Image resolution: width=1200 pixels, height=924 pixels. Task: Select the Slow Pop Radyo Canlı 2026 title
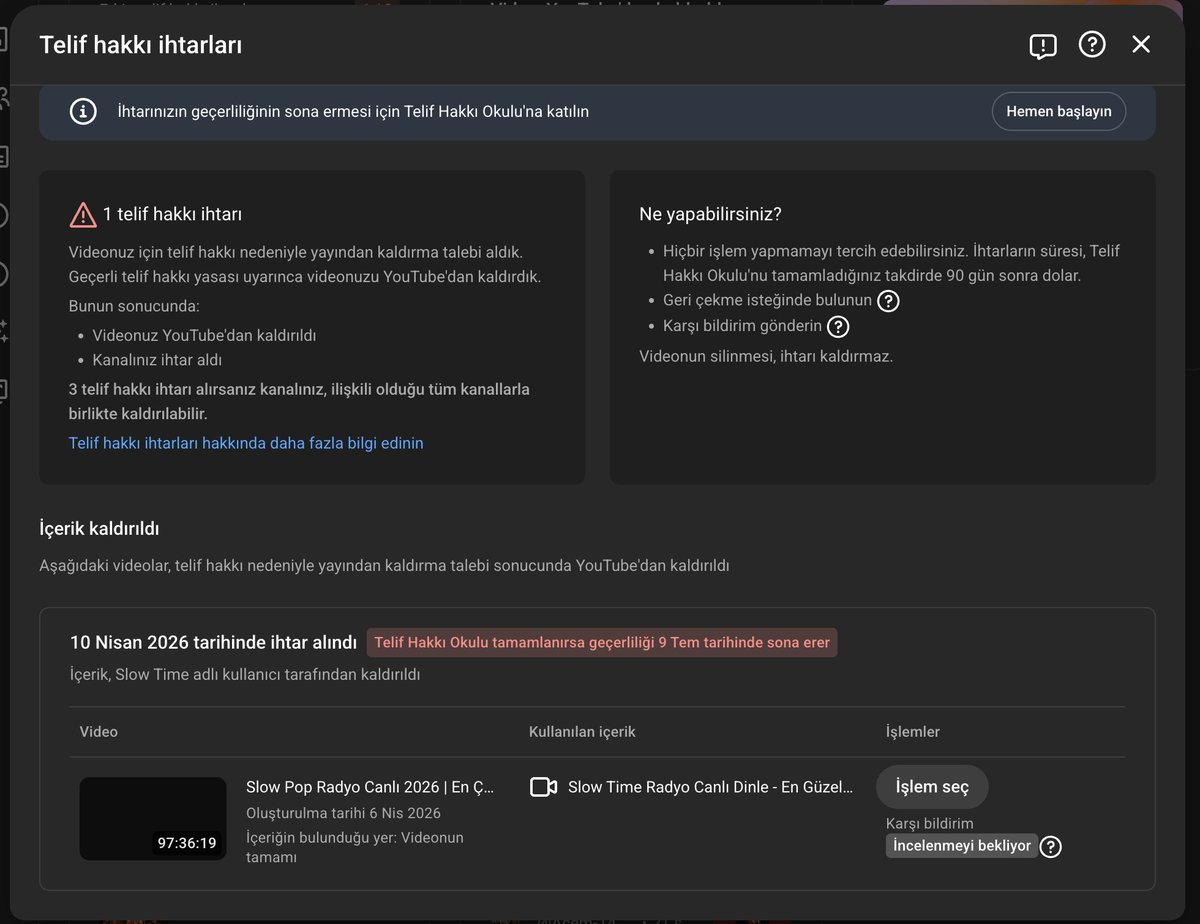370,787
